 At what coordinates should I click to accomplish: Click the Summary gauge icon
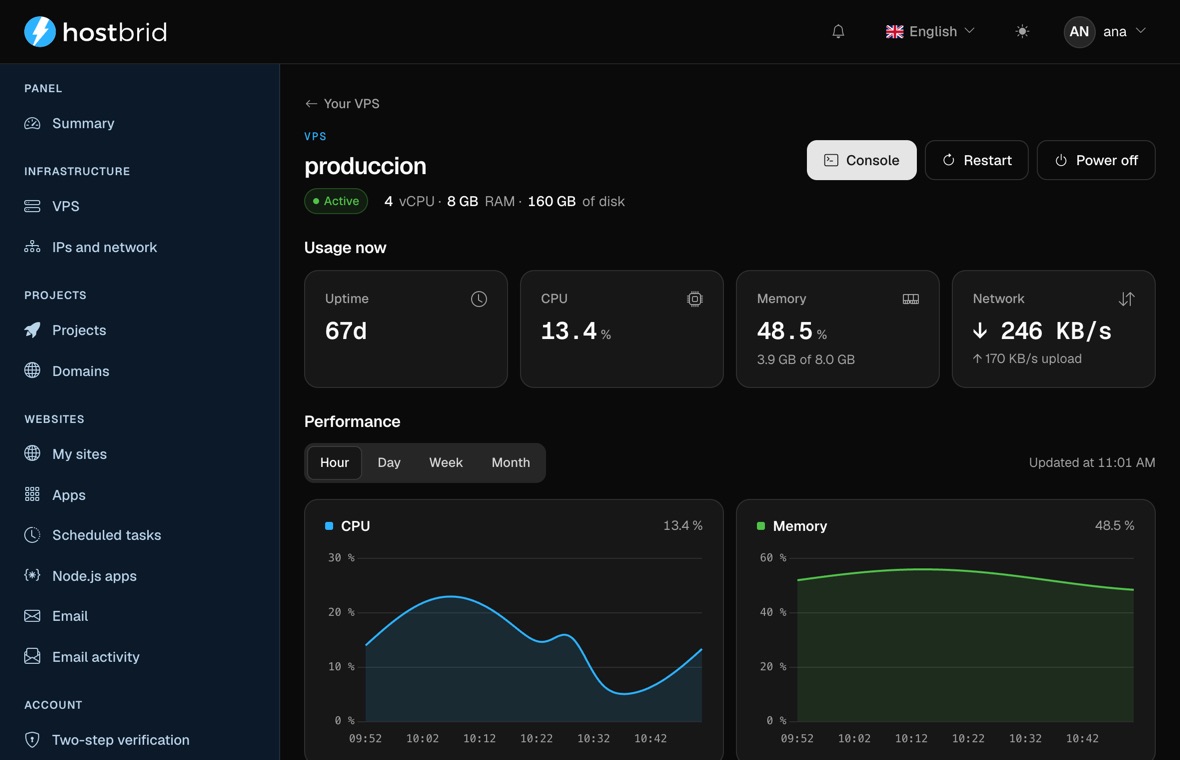point(32,123)
